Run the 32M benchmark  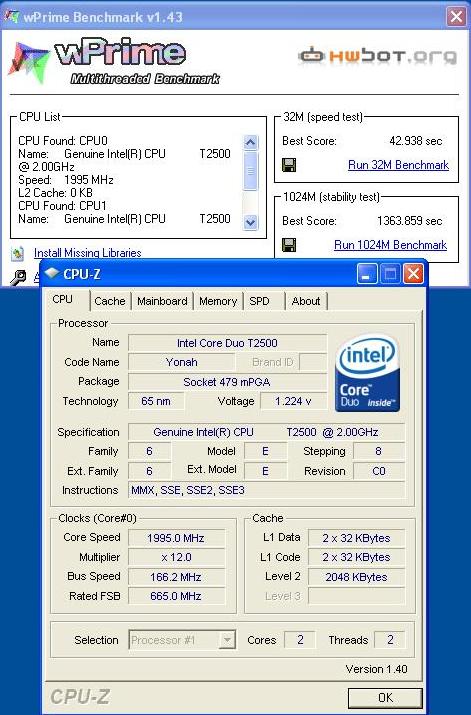tap(398, 165)
